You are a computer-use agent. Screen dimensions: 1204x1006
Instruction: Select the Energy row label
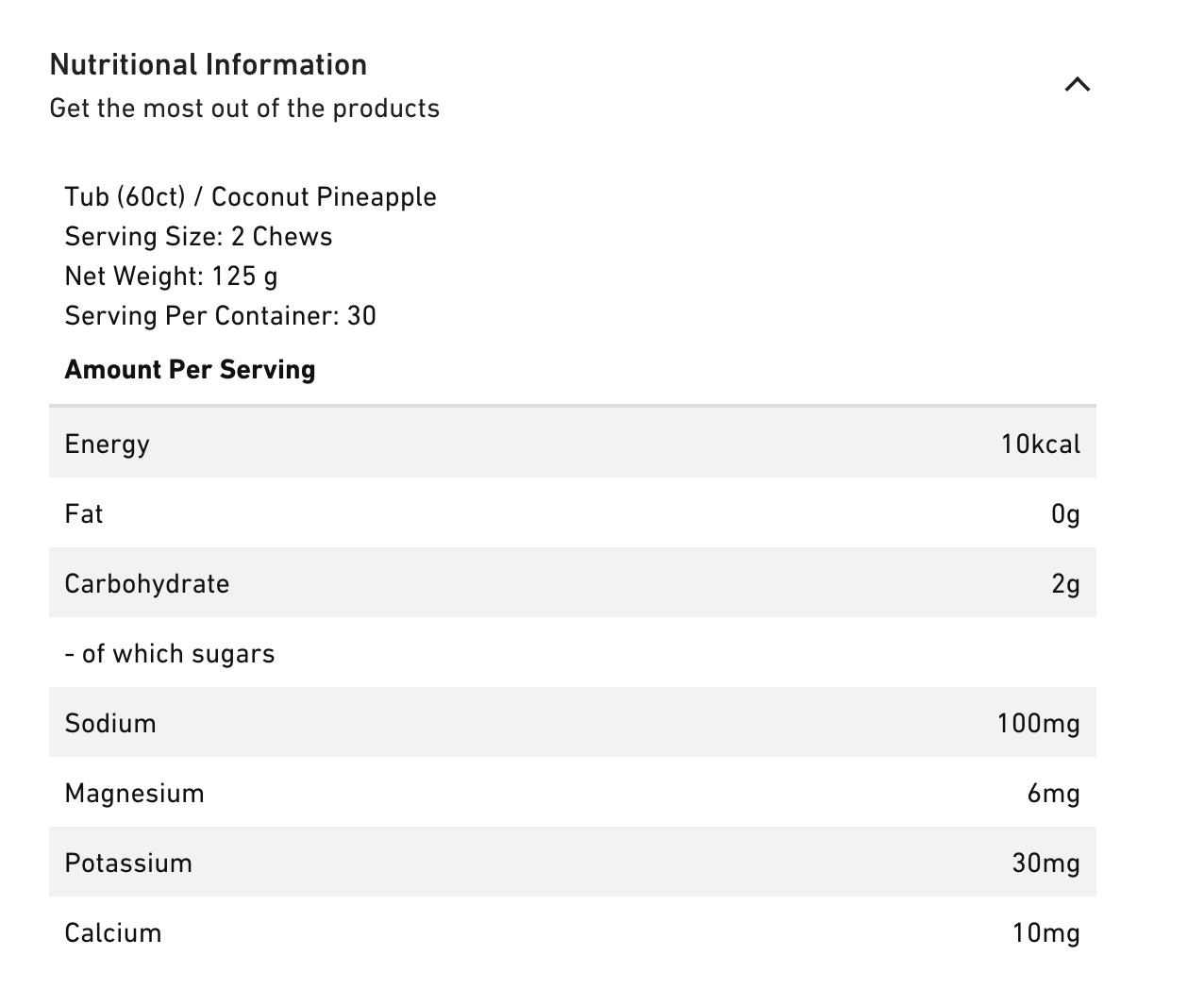tap(107, 444)
